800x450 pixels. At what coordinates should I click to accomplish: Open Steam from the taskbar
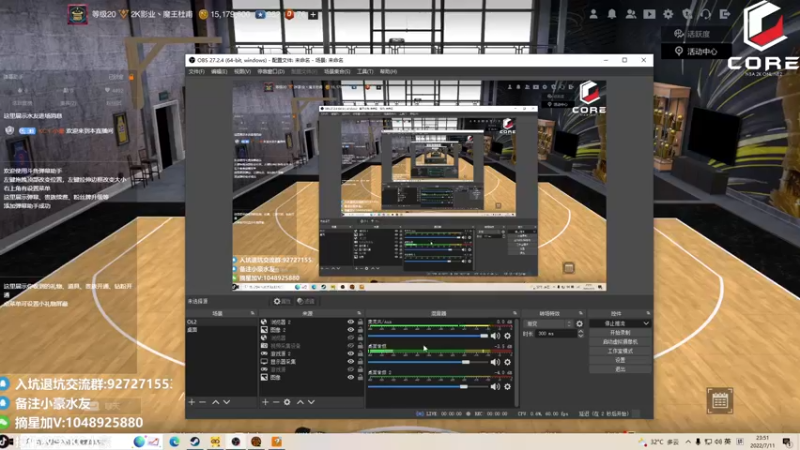click(195, 441)
